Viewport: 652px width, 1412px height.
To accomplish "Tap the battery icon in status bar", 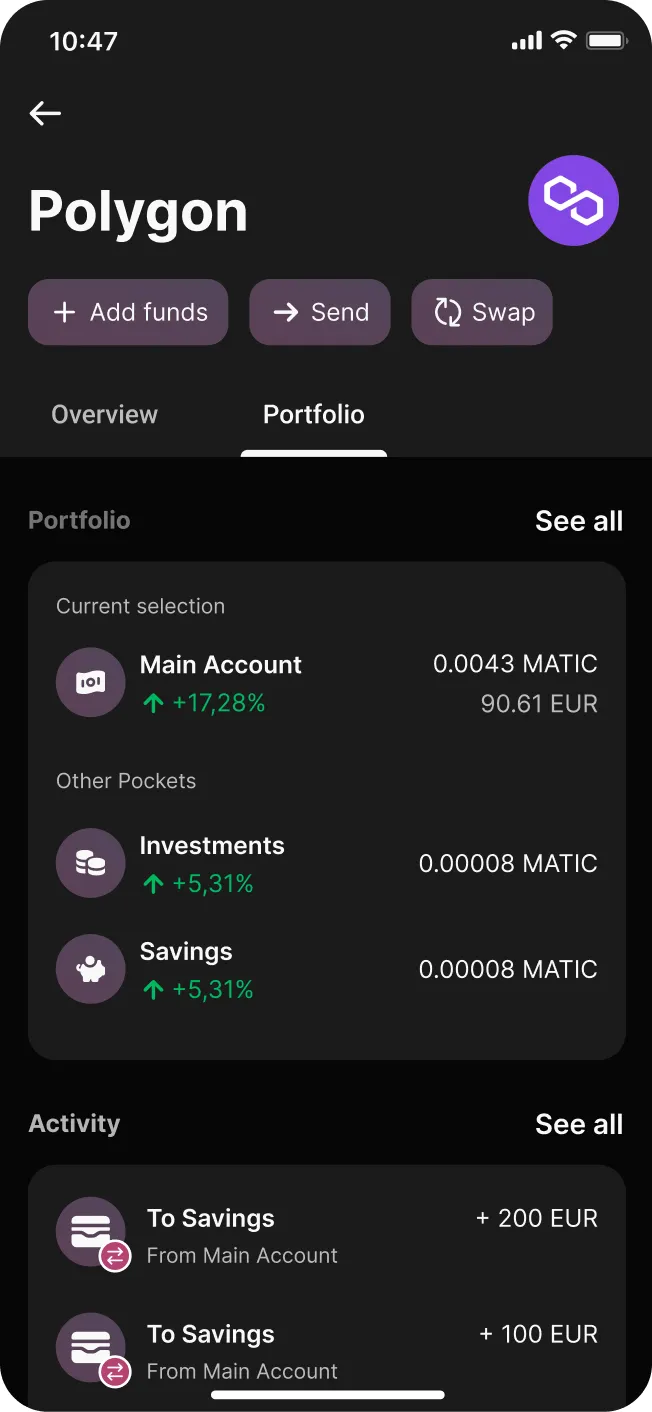I will 606,41.
